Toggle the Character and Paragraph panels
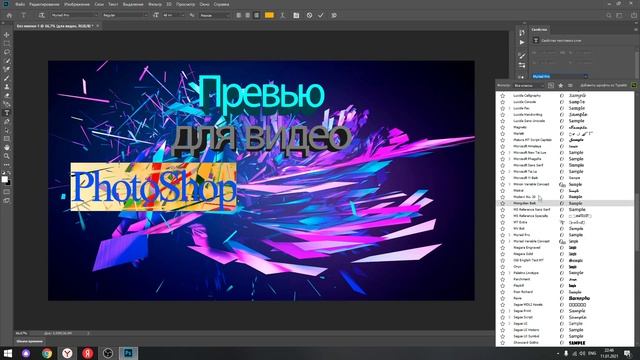This screenshot has width=640, height=360. (296, 15)
